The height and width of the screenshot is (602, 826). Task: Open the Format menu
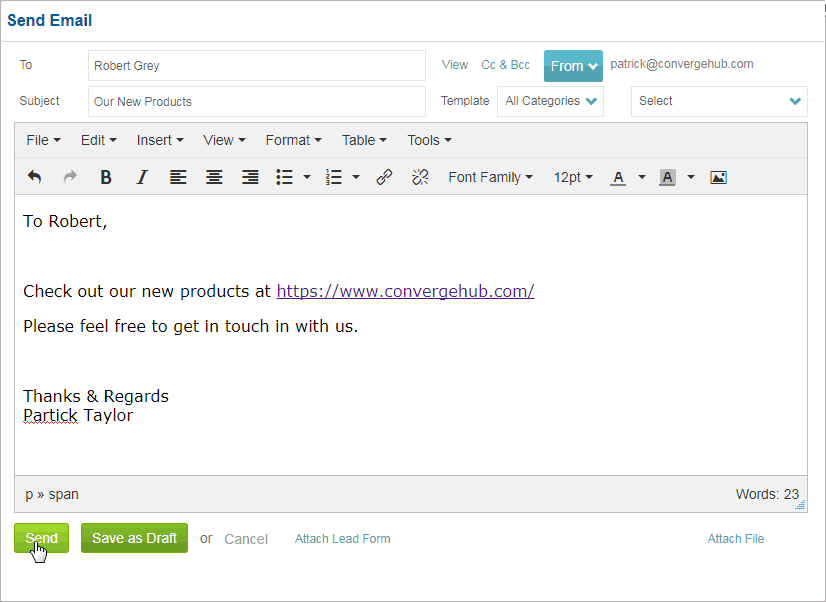tap(292, 140)
